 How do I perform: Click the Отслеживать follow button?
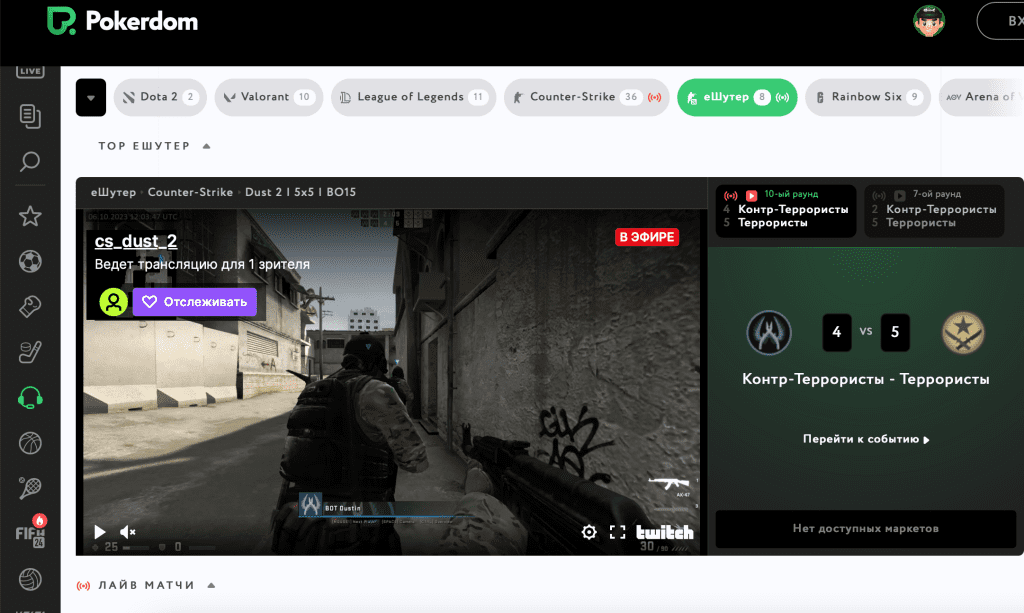[194, 302]
